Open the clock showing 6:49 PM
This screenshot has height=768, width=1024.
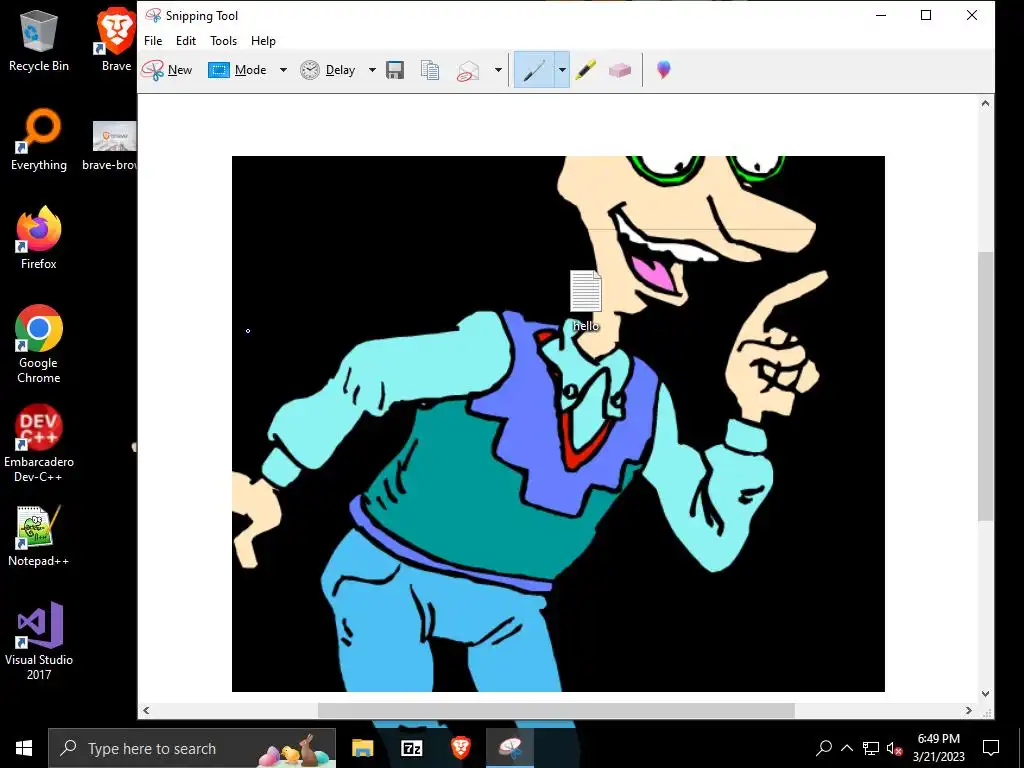coord(938,748)
